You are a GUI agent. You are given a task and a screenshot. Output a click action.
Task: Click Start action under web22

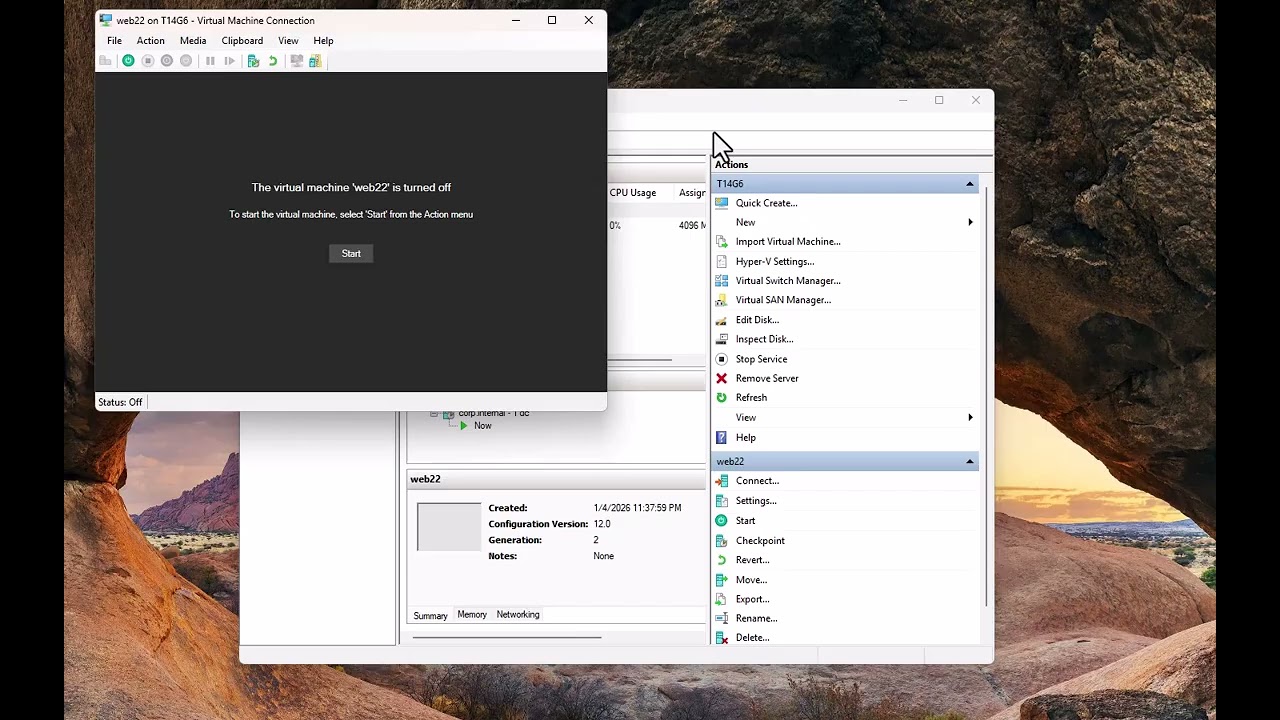point(745,521)
